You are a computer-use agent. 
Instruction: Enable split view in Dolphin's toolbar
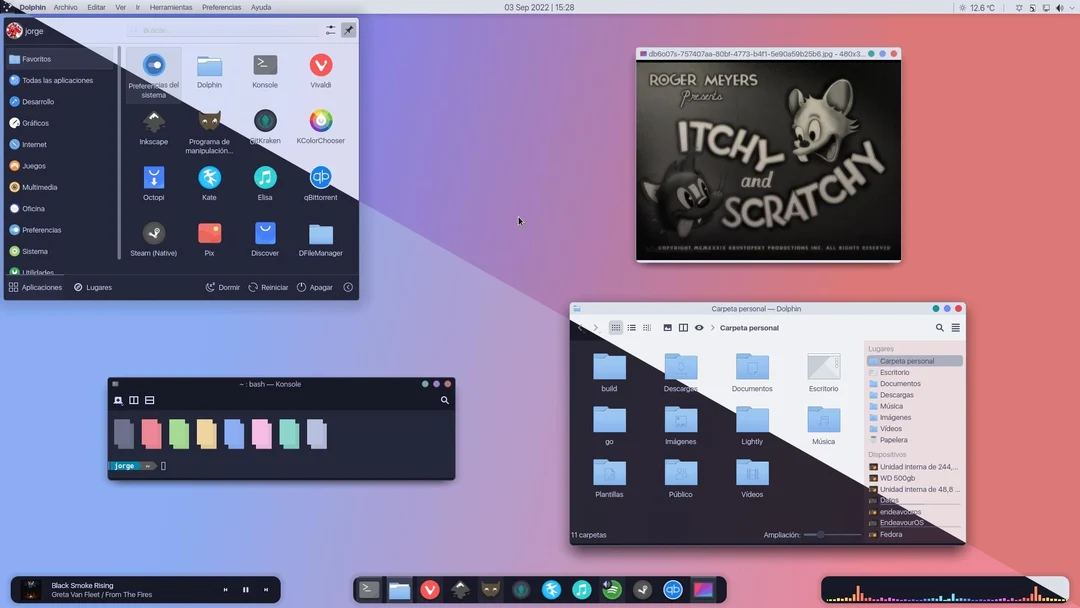pyautogui.click(x=682, y=327)
